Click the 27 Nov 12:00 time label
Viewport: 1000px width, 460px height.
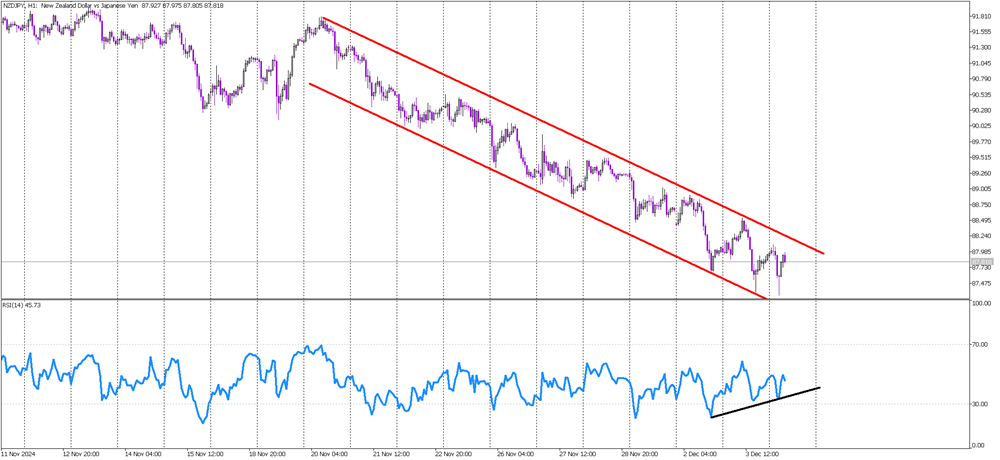pyautogui.click(x=580, y=454)
